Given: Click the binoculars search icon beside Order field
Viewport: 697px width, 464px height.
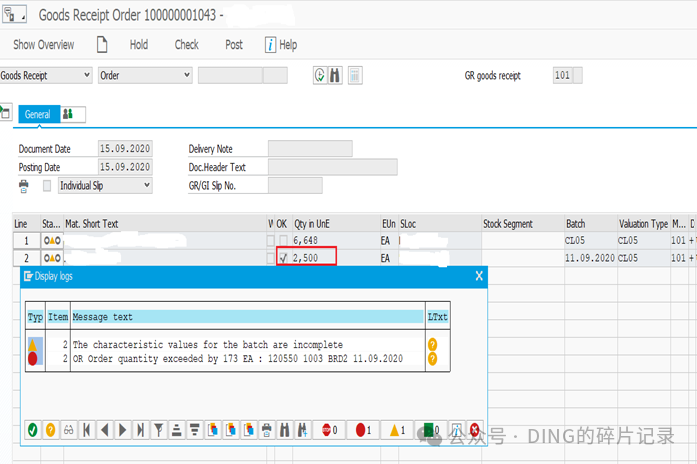Looking at the screenshot, I should click(x=335, y=75).
